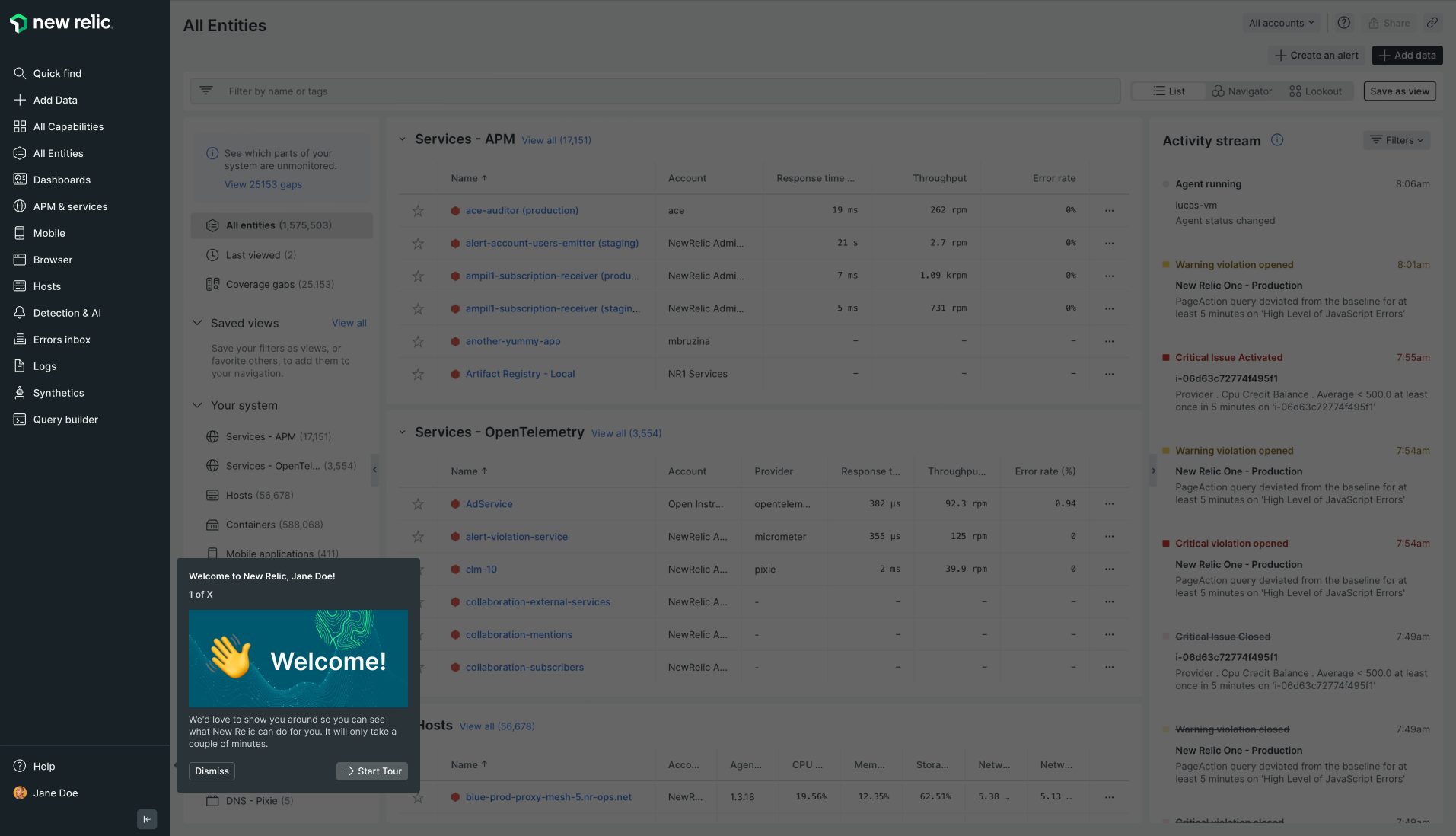Collapse the Services - OpenTelemetry section
The width and height of the screenshot is (1456, 836).
(403, 432)
